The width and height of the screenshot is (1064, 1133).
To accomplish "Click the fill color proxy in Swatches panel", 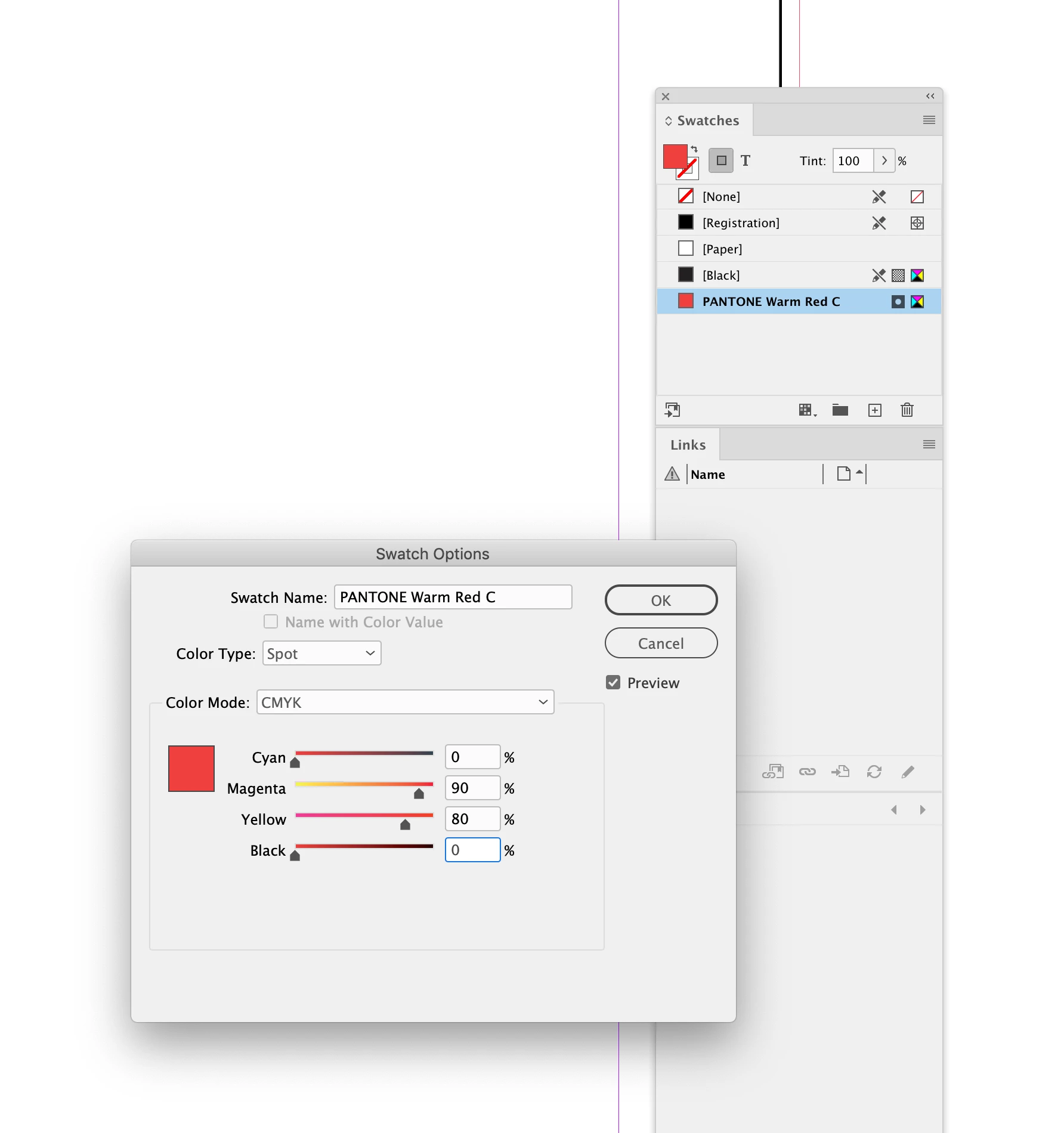I will point(675,156).
